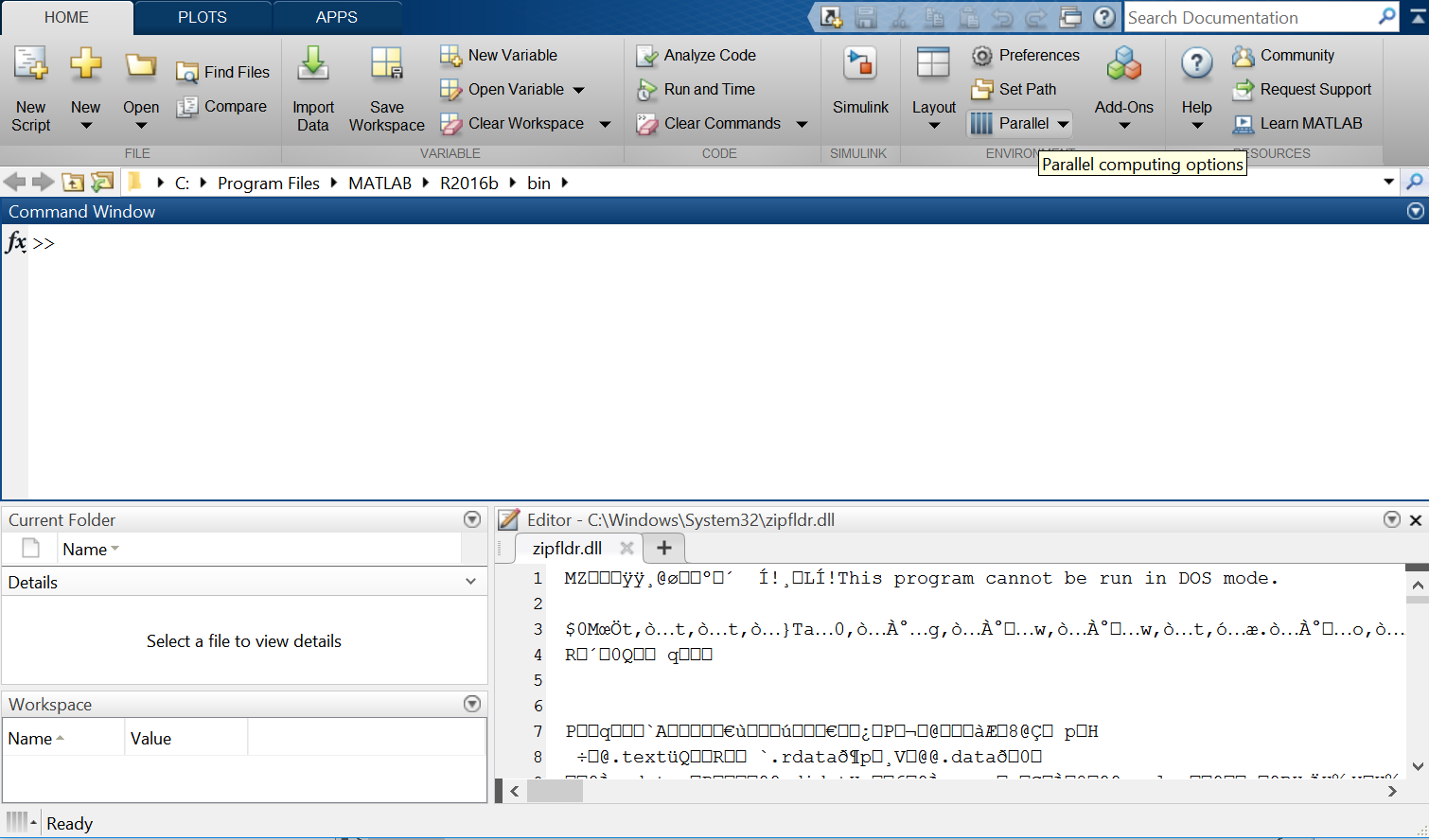Click the title bar help icon
The height and width of the screenshot is (840, 1429).
[x=1104, y=17]
